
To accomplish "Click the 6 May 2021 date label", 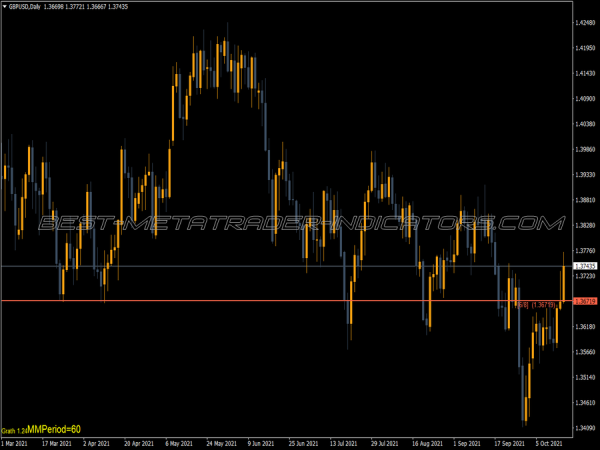I will click(182, 443).
